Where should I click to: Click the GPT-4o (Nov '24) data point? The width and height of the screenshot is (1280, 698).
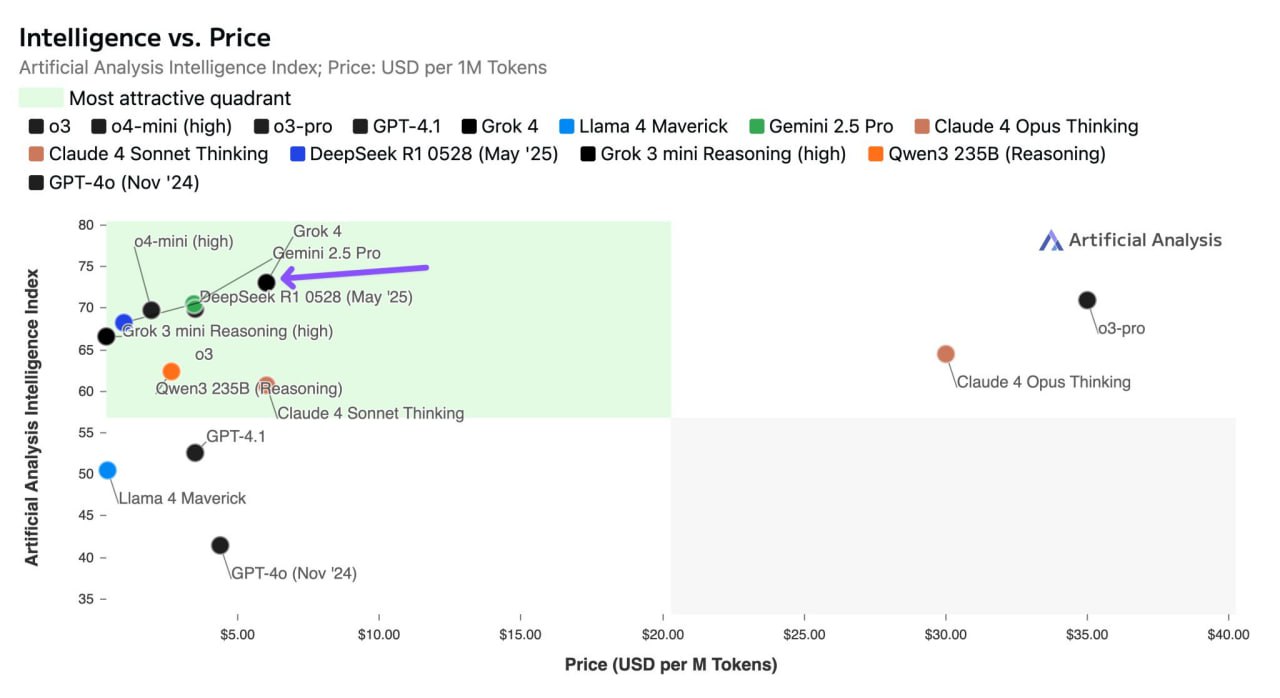coord(220,545)
